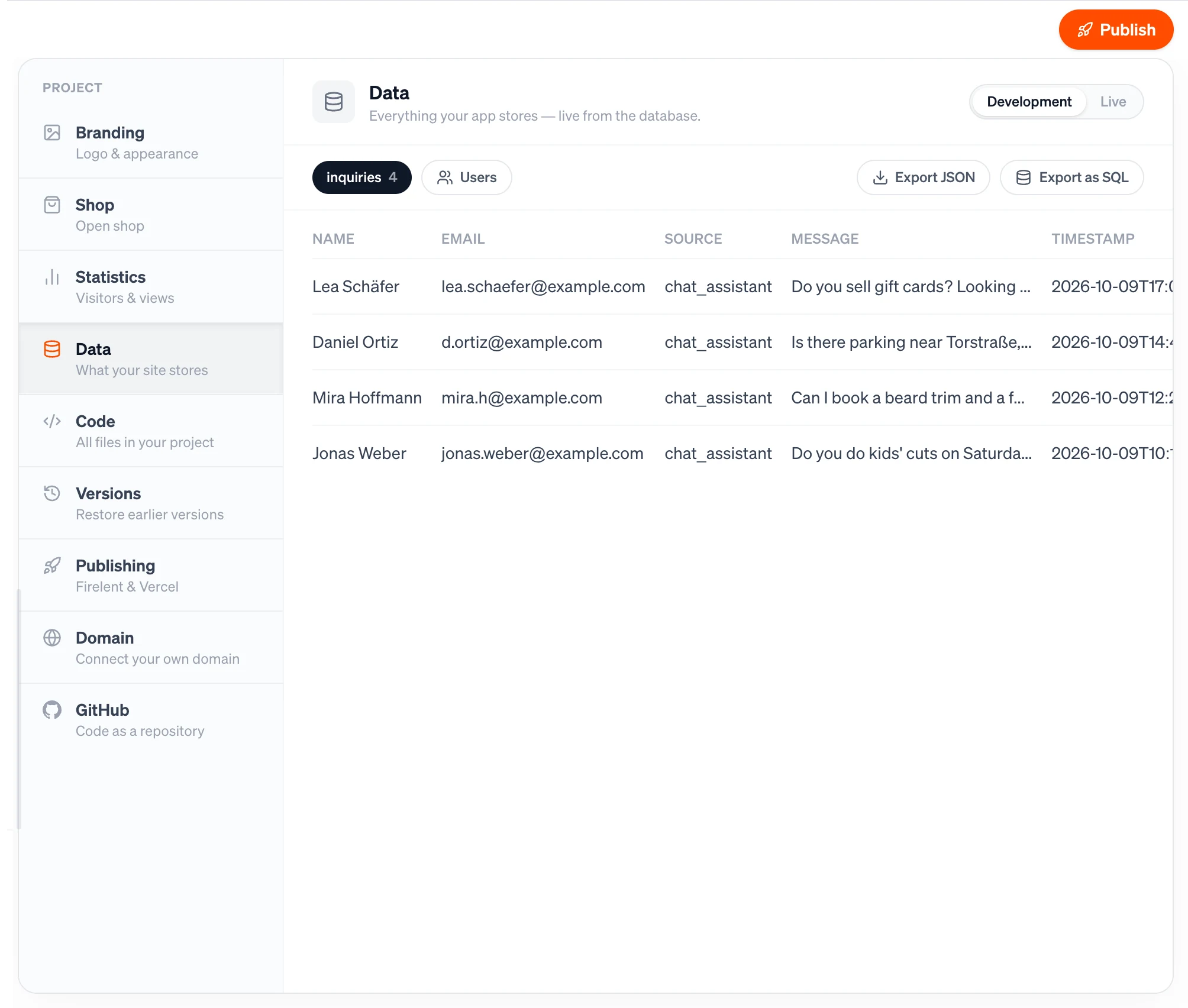Click the orange Publish button

tap(1116, 30)
